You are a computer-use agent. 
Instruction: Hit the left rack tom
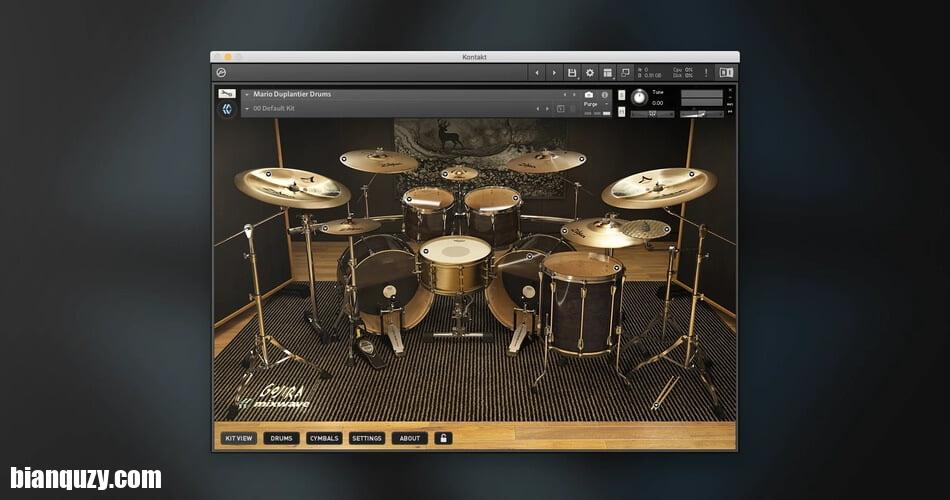point(428,212)
